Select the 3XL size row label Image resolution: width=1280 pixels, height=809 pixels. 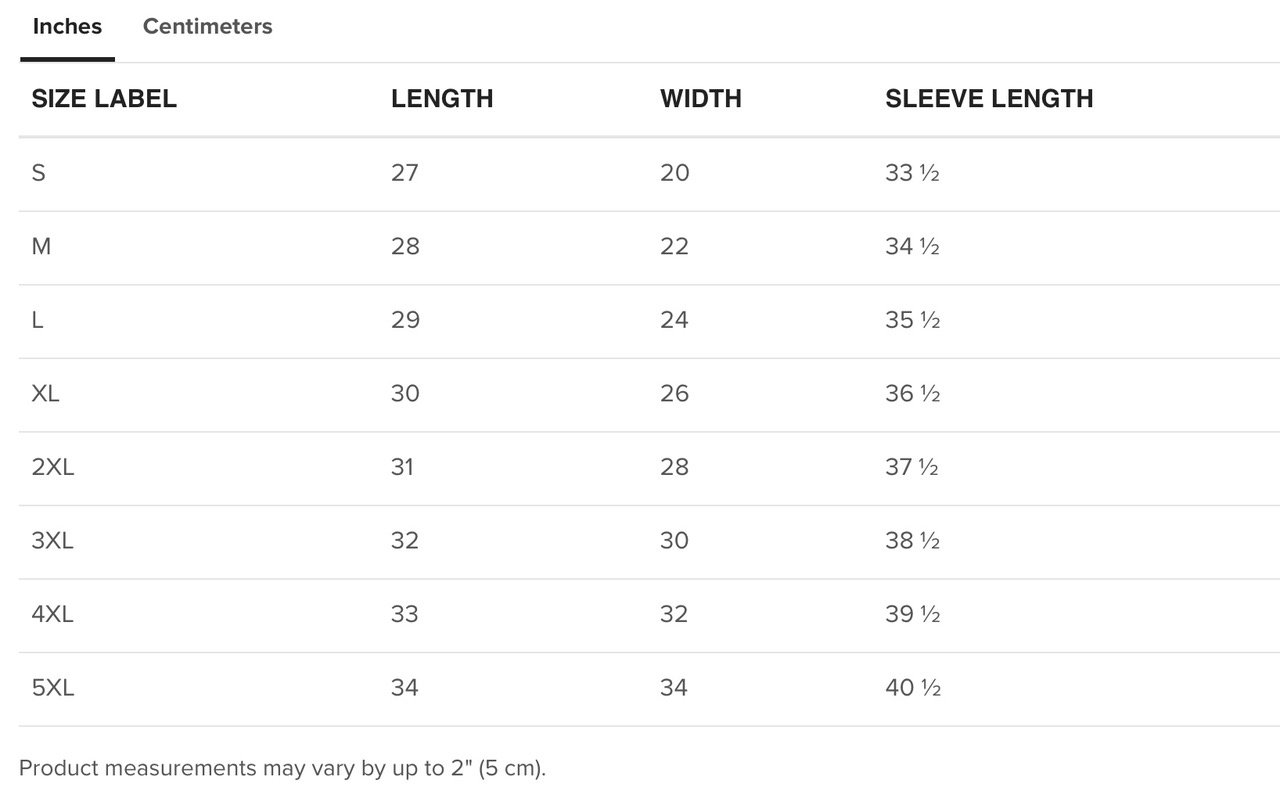point(53,540)
